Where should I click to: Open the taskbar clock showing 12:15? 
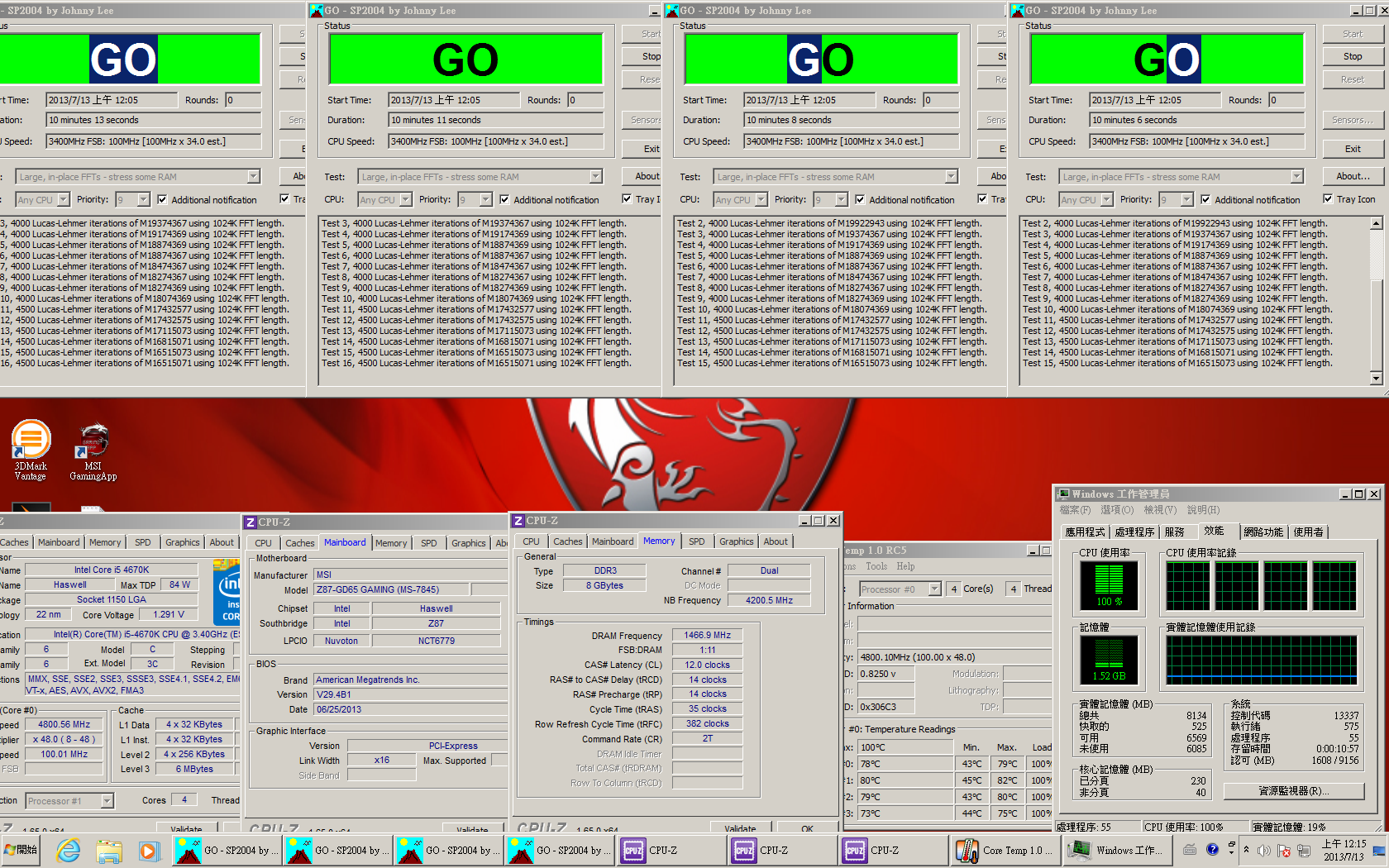[1344, 850]
